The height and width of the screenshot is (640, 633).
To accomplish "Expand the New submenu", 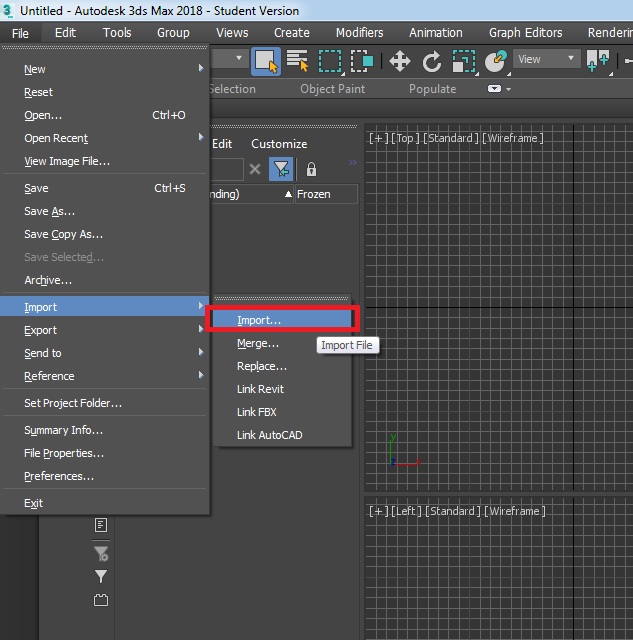I will pyautogui.click(x=104, y=69).
